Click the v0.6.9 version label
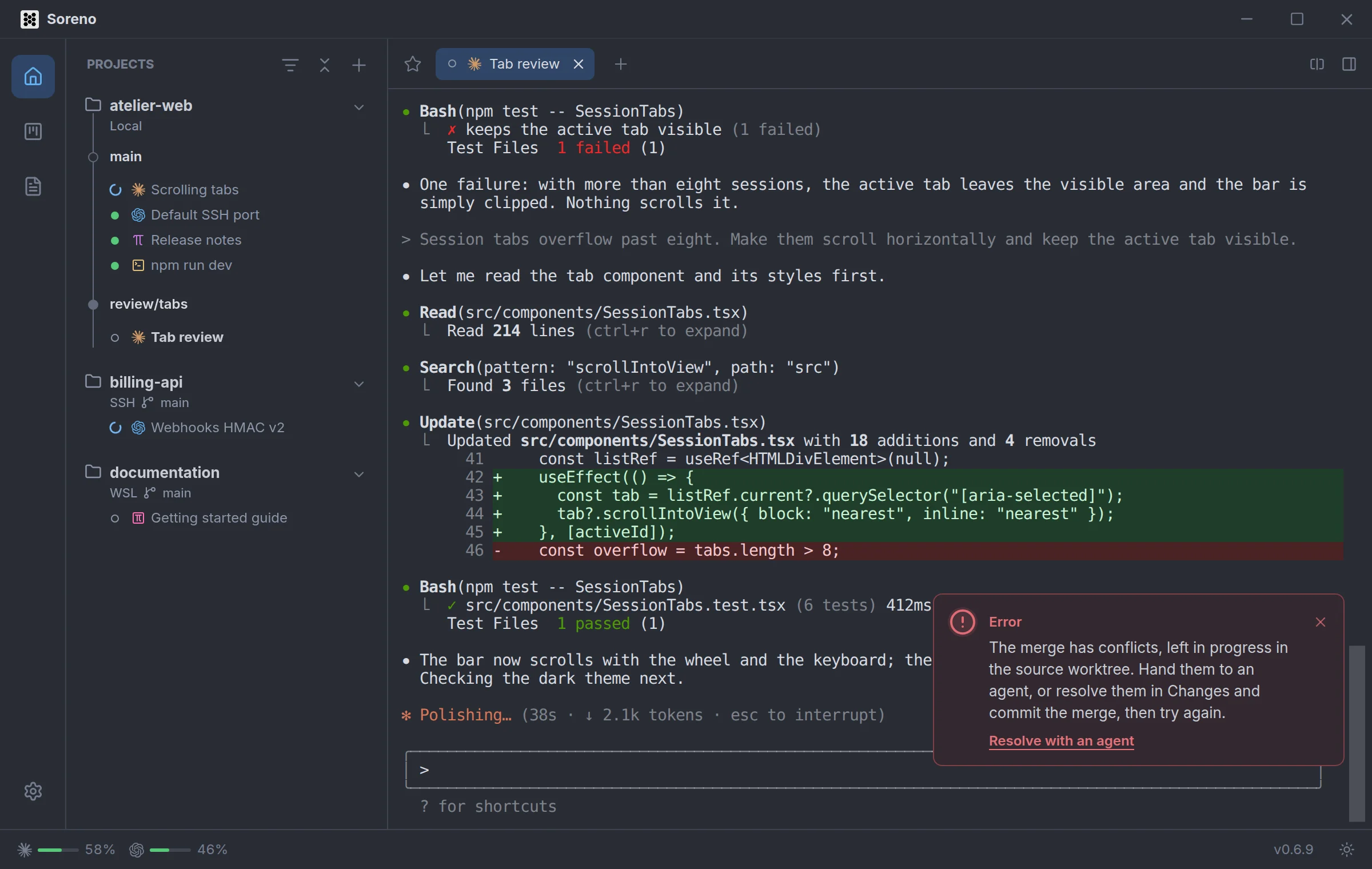The image size is (1372, 869). 1293,850
